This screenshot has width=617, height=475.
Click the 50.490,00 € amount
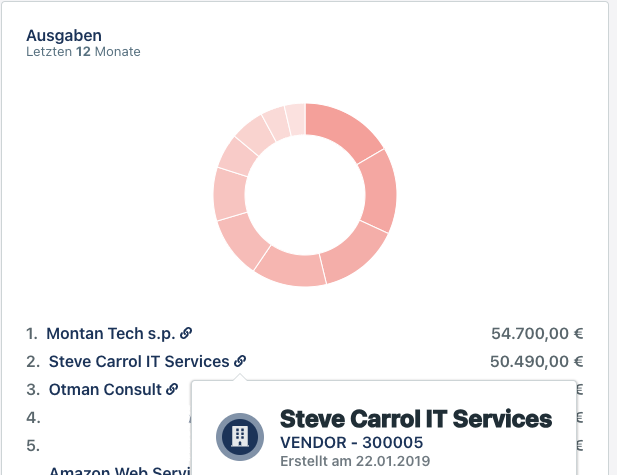pos(537,361)
